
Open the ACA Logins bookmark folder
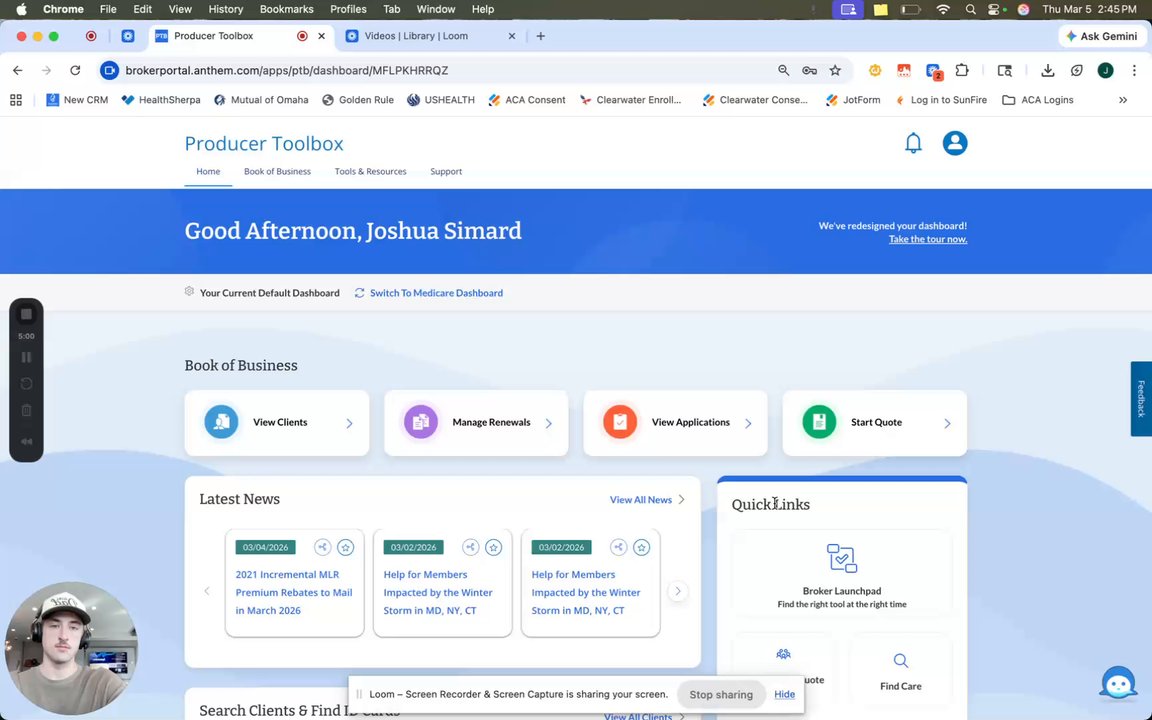[x=1037, y=100]
